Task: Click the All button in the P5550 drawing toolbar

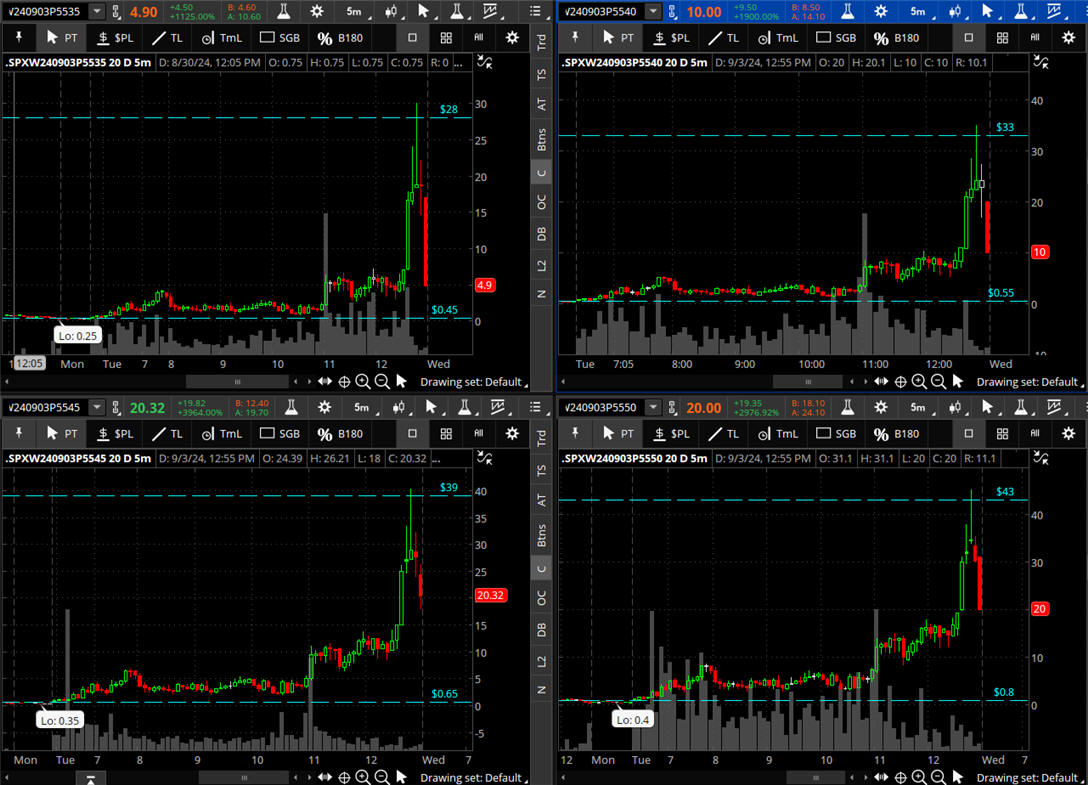Action: point(1035,433)
